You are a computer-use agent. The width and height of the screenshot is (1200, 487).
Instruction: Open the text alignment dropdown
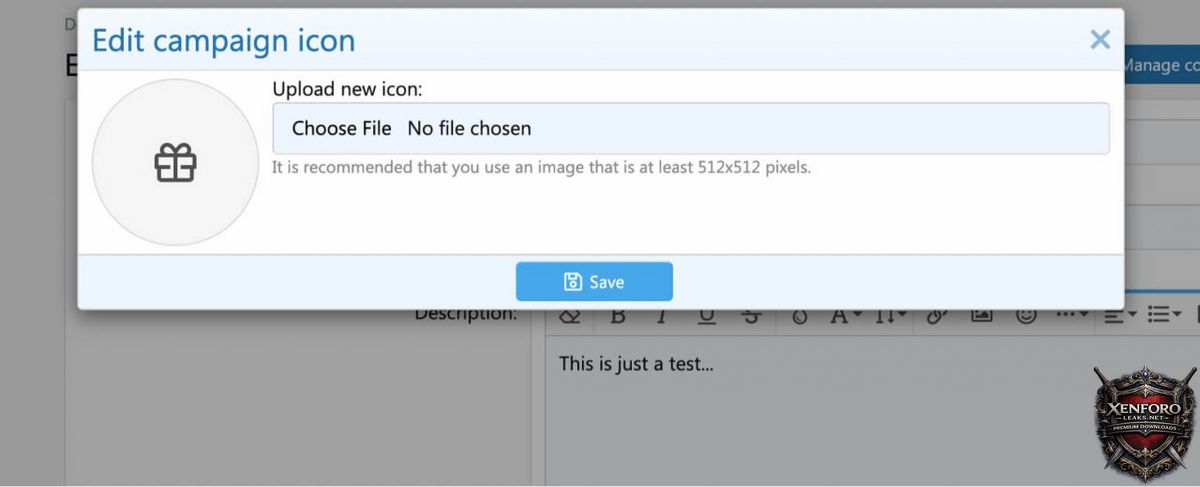[x=1121, y=316]
